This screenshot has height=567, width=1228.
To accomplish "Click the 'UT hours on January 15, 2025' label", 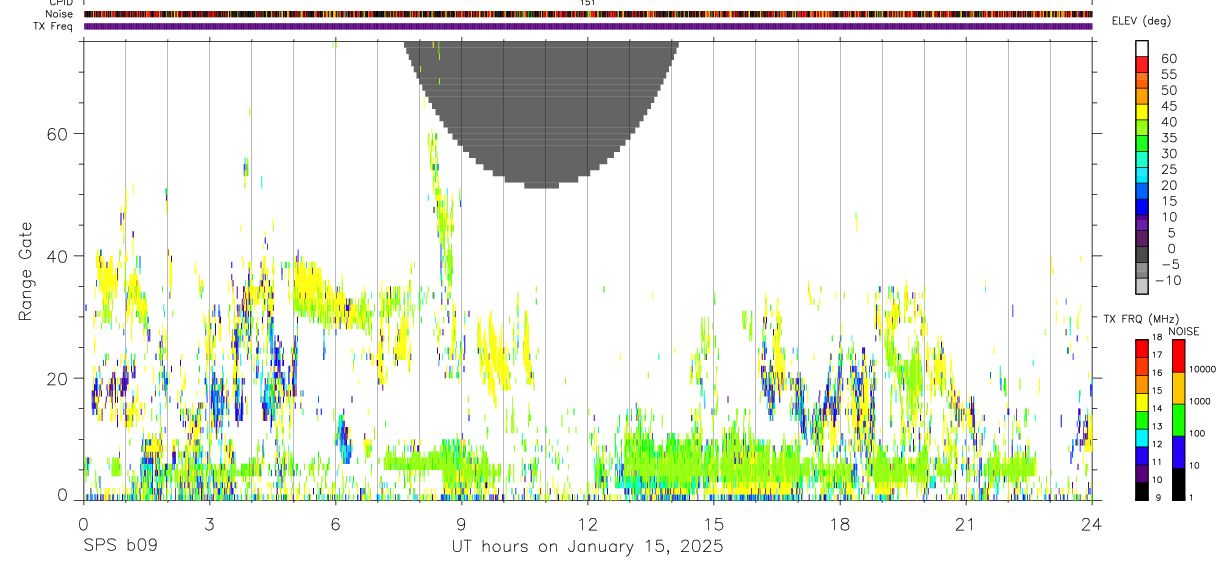I will 588,547.
